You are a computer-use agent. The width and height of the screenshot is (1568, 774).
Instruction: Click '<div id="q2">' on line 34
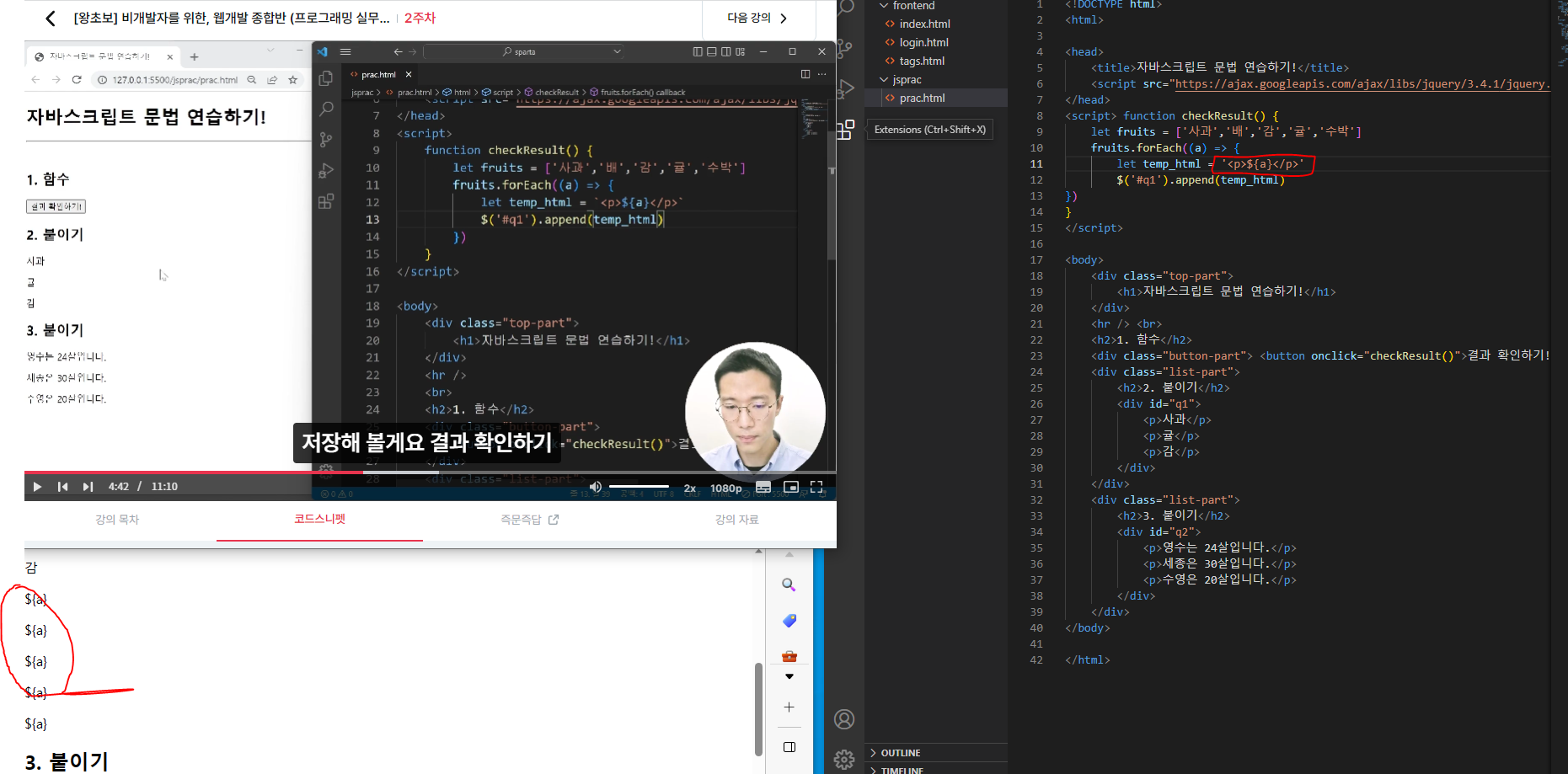(x=1159, y=532)
